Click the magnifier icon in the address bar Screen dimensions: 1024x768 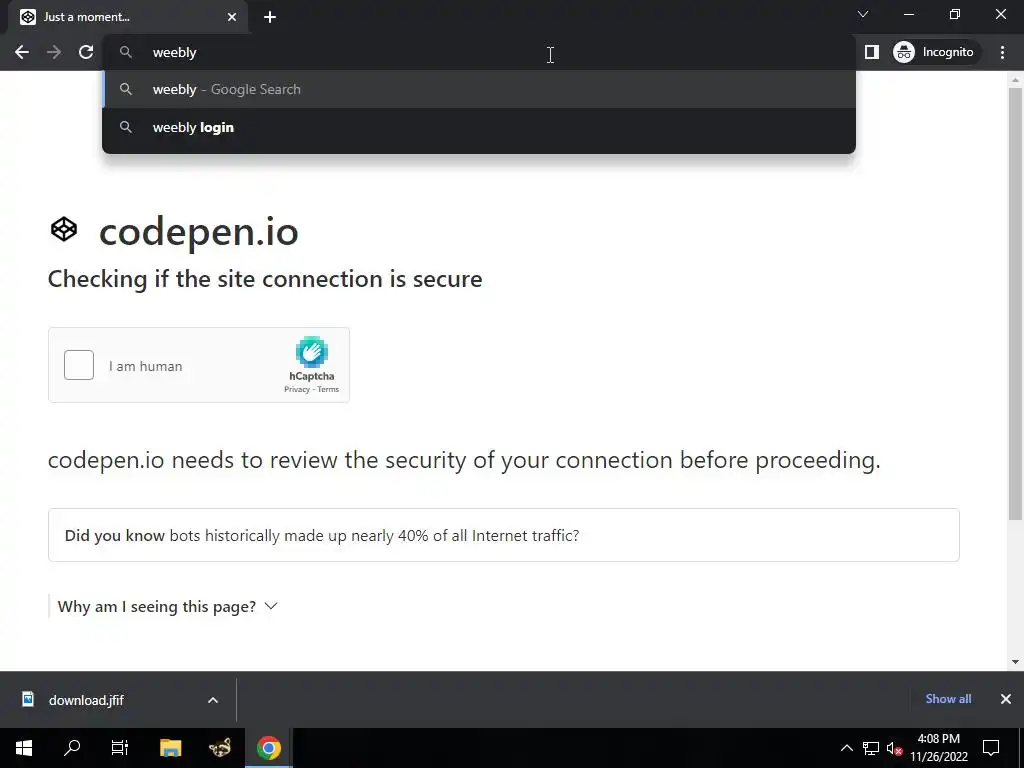(126, 52)
